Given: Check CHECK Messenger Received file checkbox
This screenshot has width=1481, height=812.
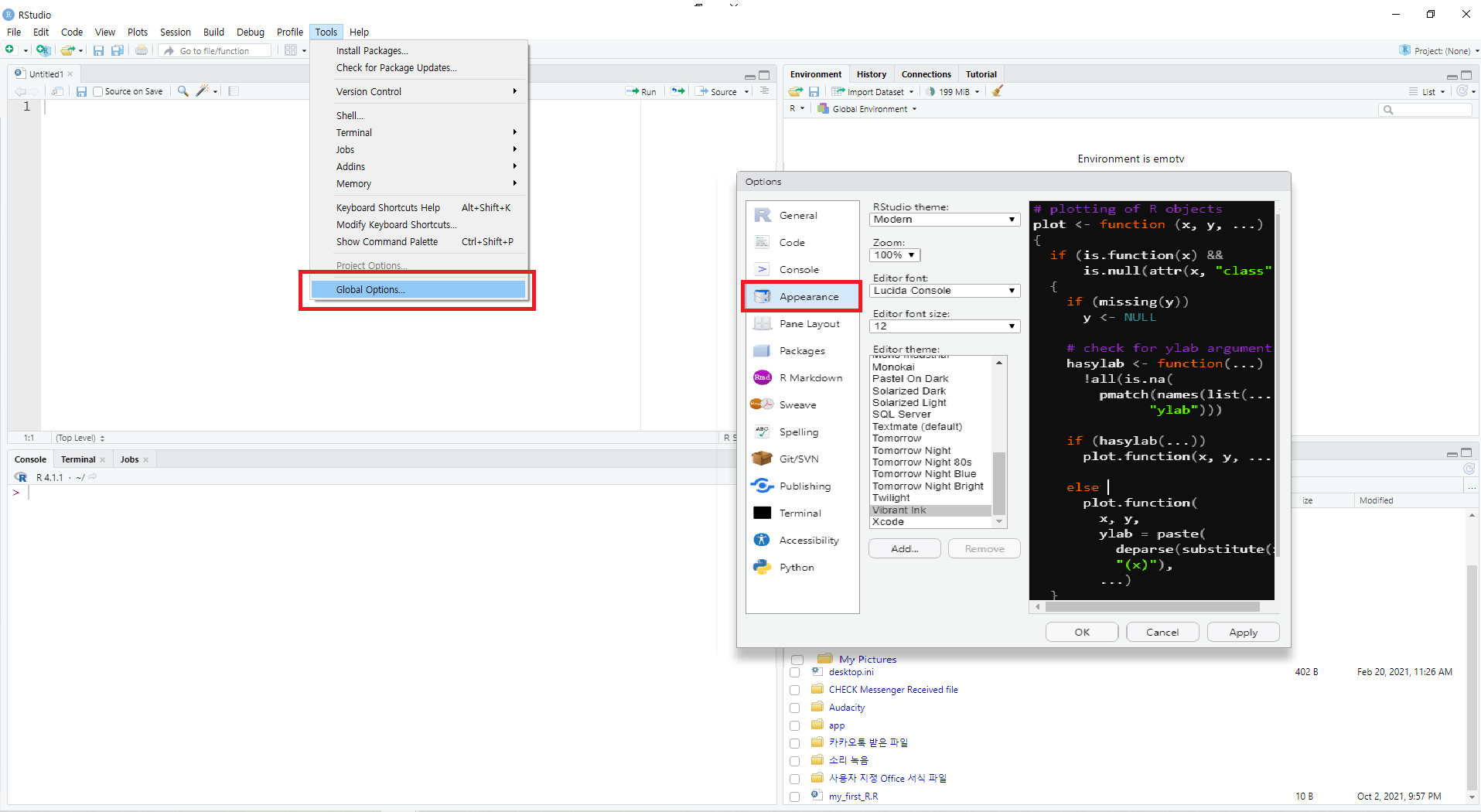Looking at the screenshot, I should (795, 691).
